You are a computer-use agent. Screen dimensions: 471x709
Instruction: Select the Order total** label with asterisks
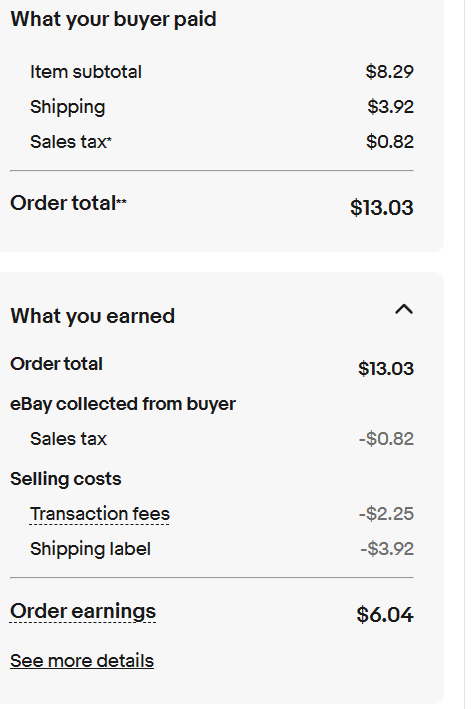tap(68, 203)
